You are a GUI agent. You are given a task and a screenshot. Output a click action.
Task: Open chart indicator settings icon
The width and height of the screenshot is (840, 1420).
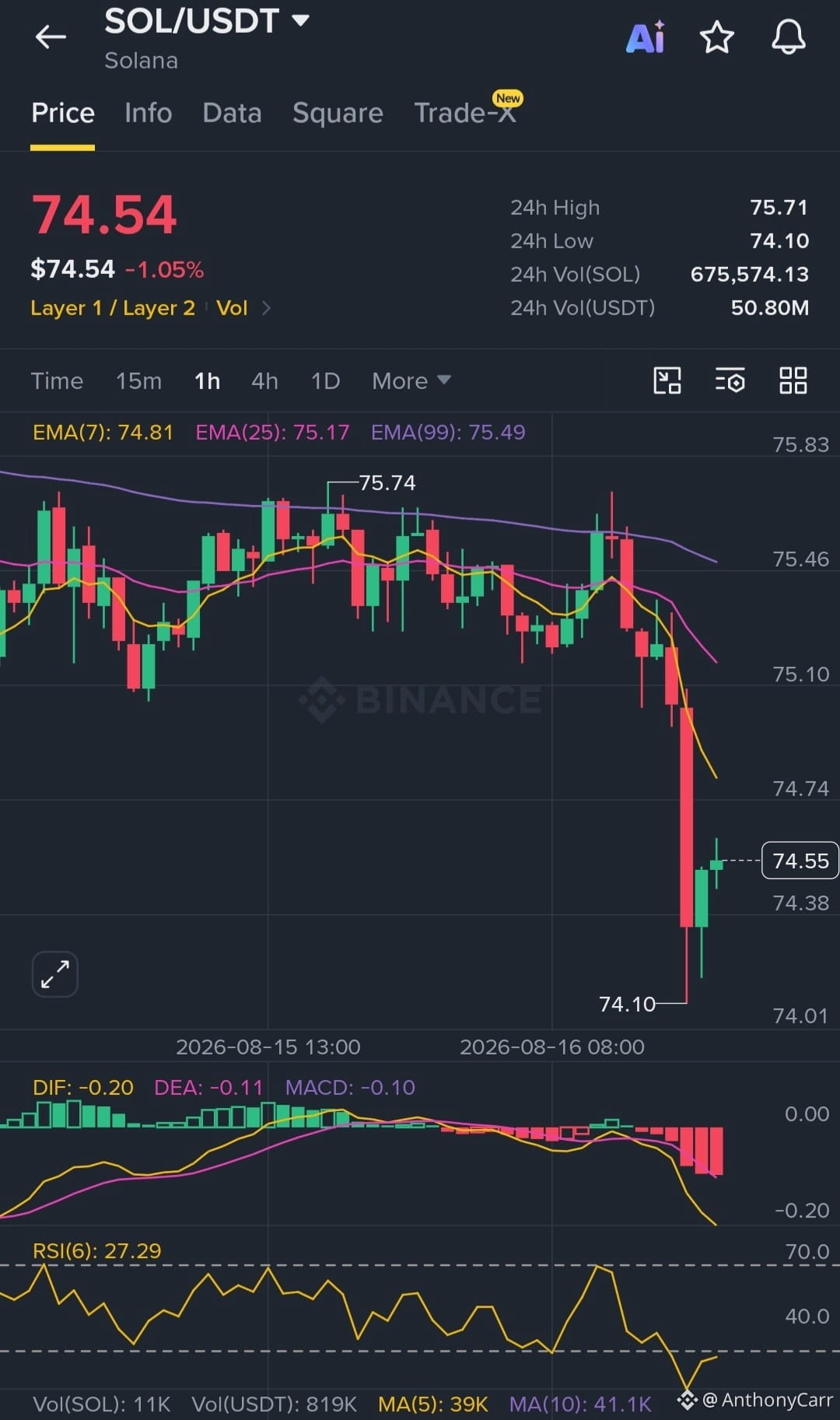pos(730,380)
